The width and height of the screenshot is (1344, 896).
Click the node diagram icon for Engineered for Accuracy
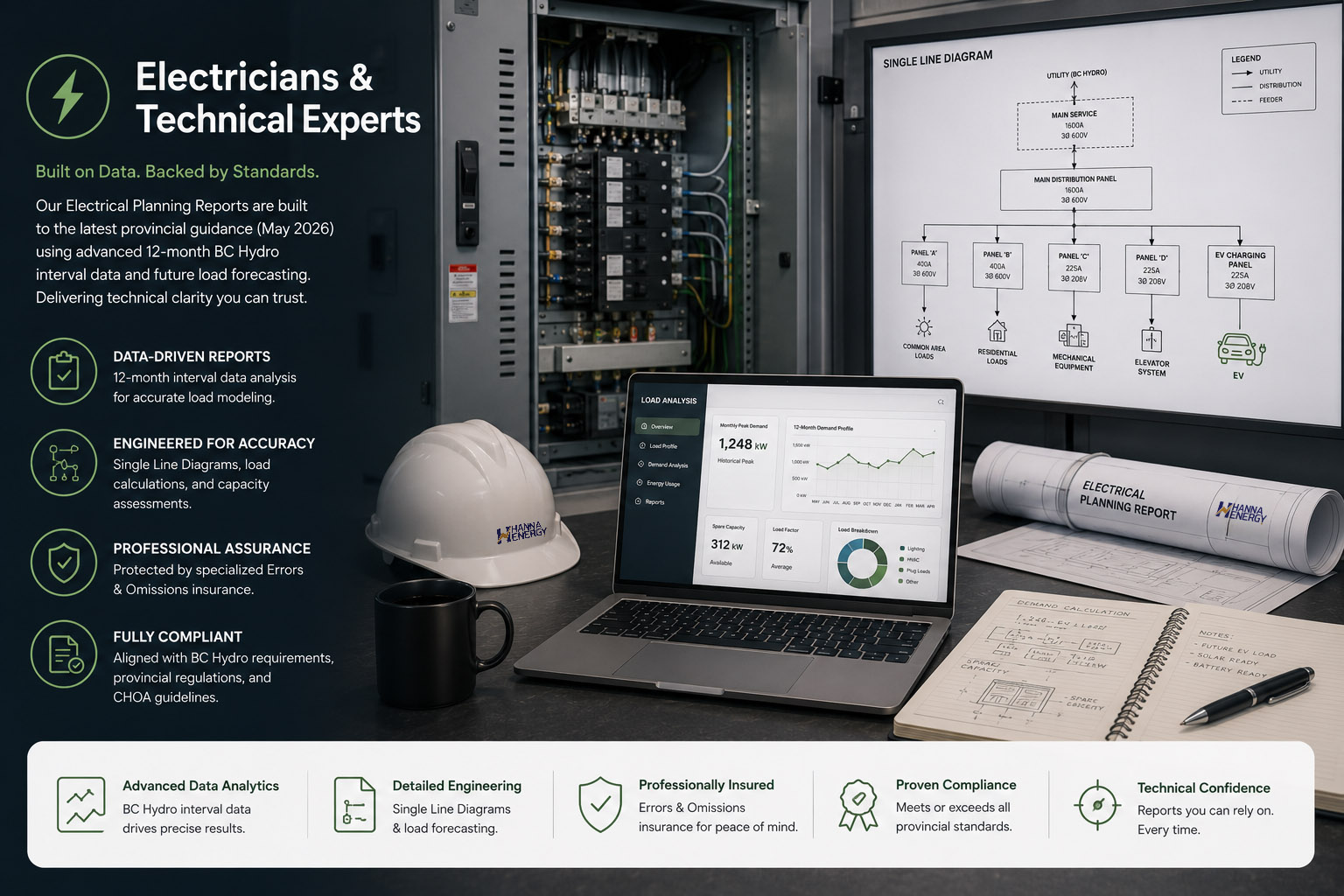coord(64,463)
